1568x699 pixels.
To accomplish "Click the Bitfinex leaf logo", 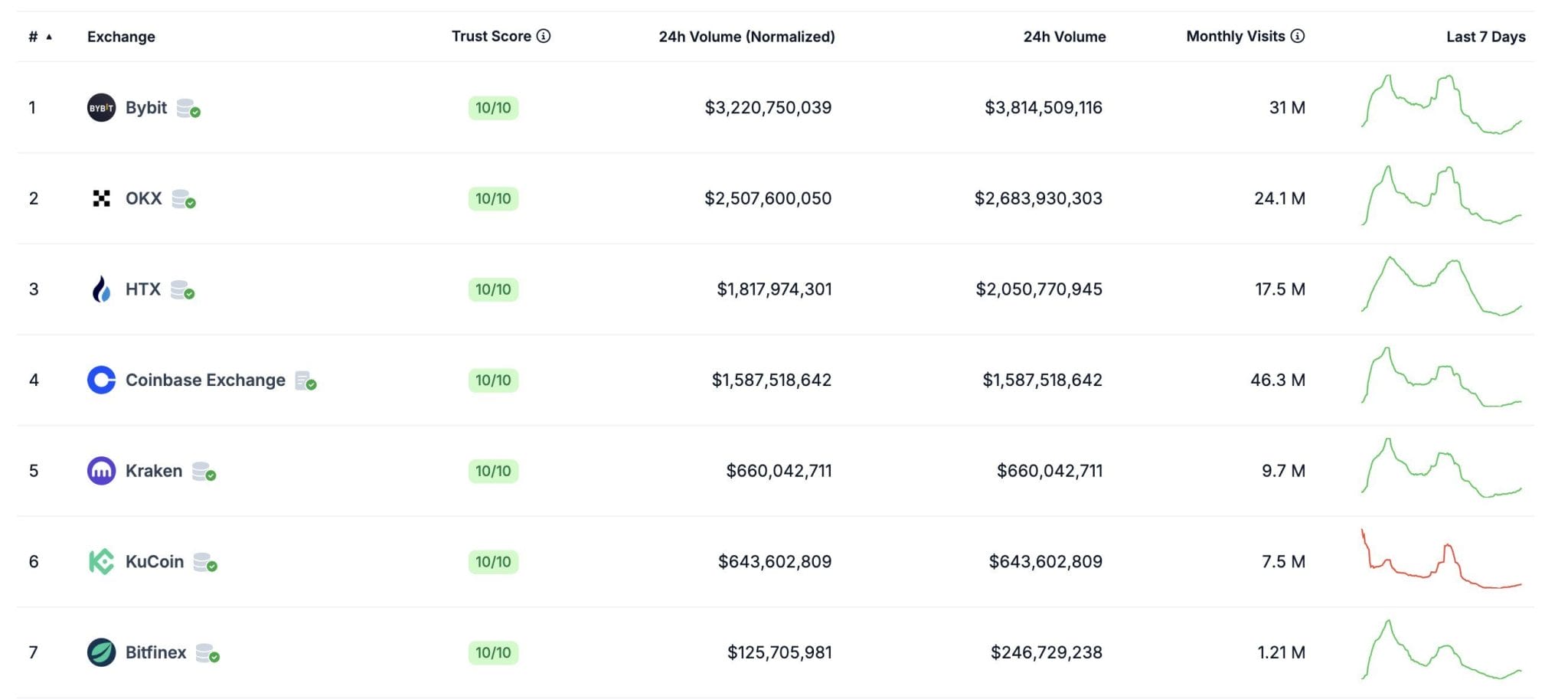I will tap(101, 652).
